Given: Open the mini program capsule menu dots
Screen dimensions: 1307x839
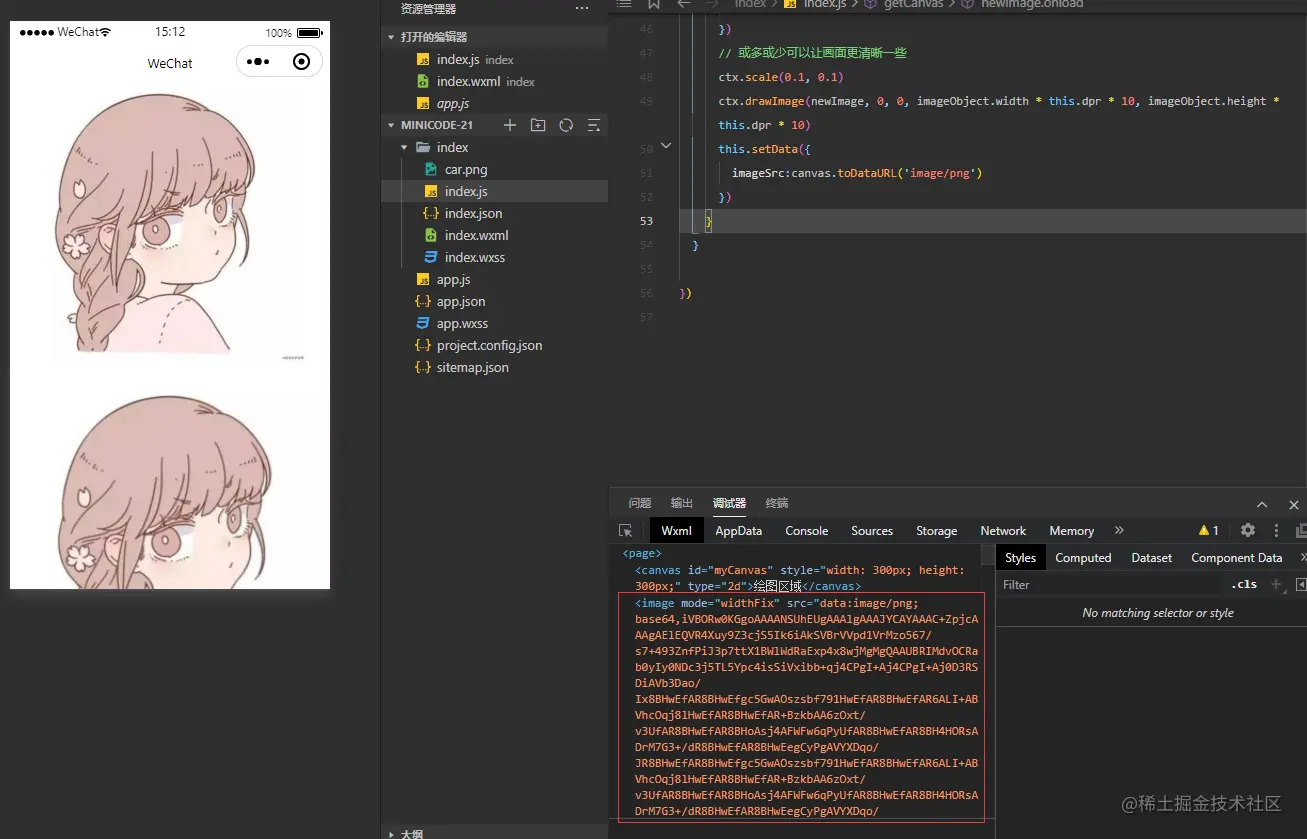Looking at the screenshot, I should [x=258, y=62].
